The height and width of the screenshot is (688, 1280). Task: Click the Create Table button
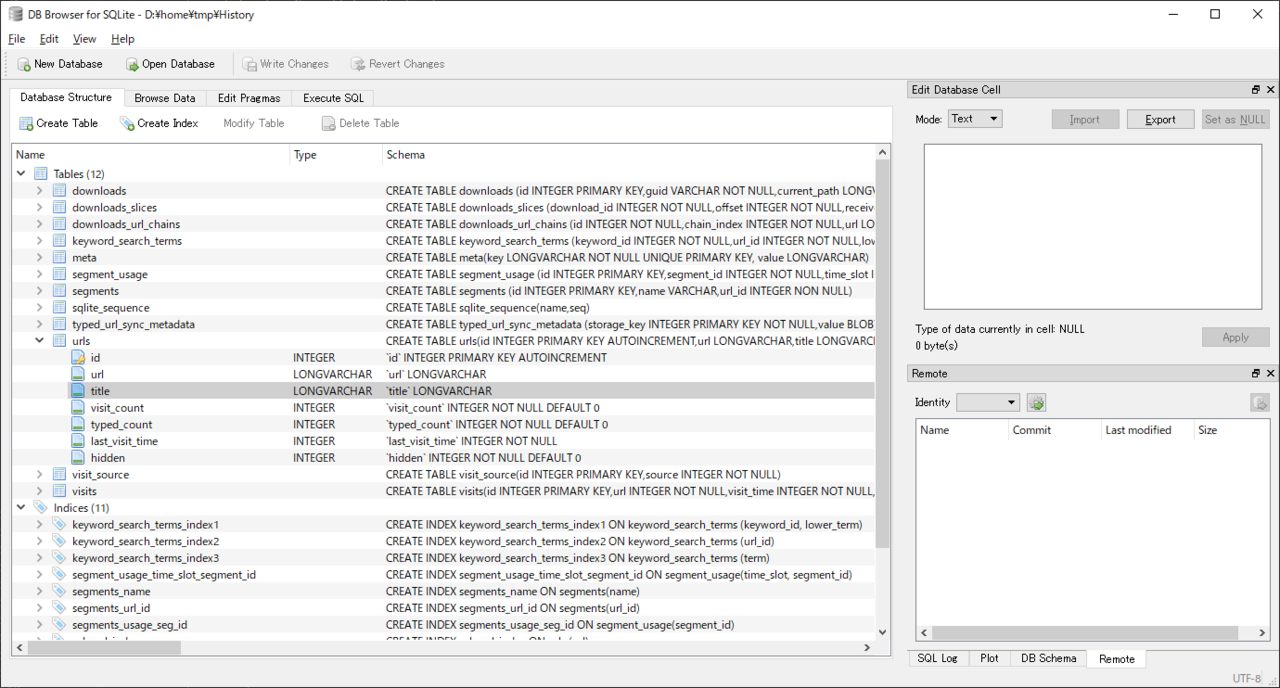coord(59,123)
